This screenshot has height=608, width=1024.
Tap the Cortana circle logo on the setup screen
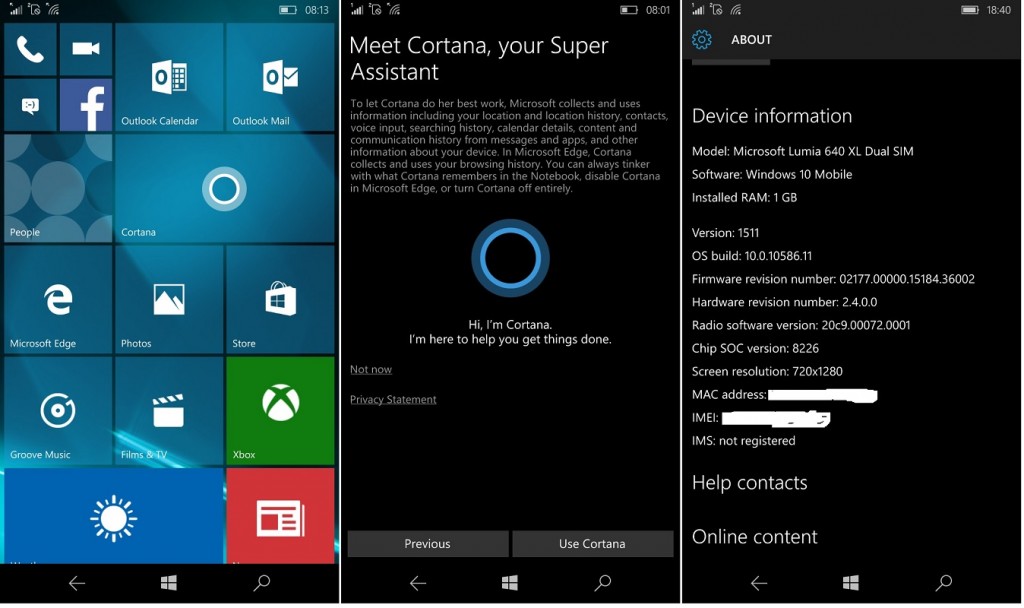pyautogui.click(x=510, y=258)
